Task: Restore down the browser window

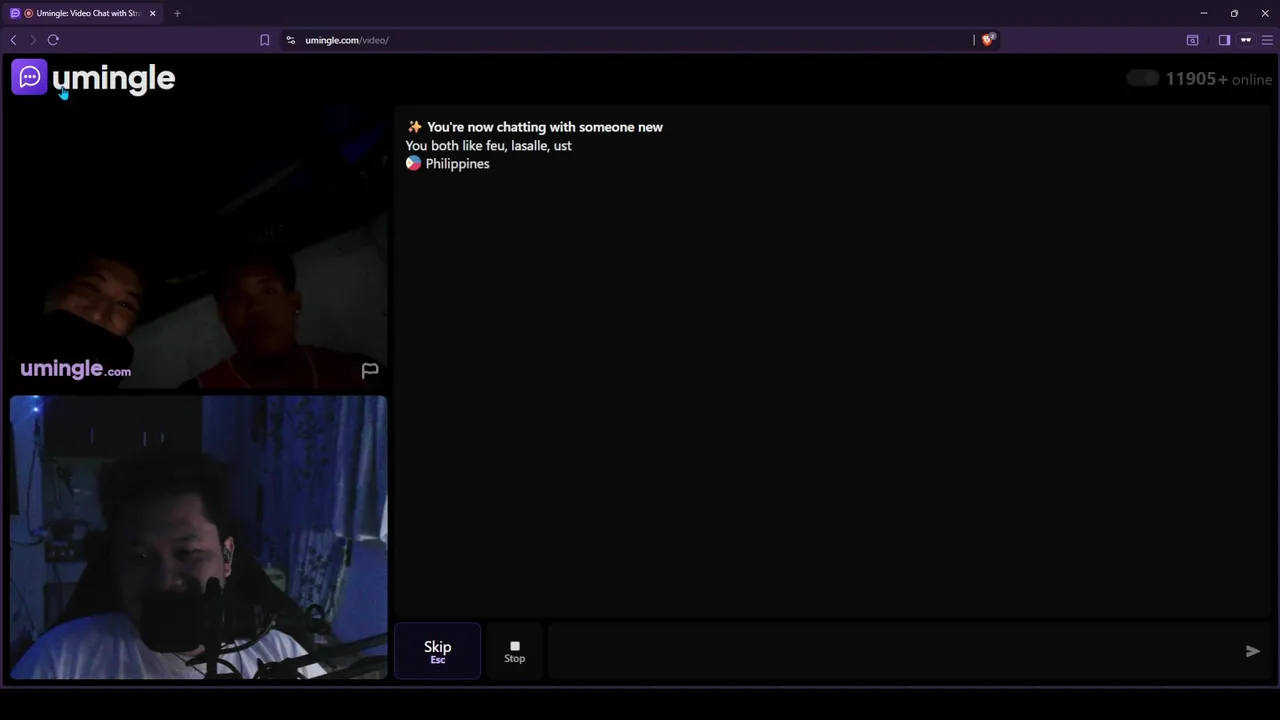Action: (x=1234, y=13)
